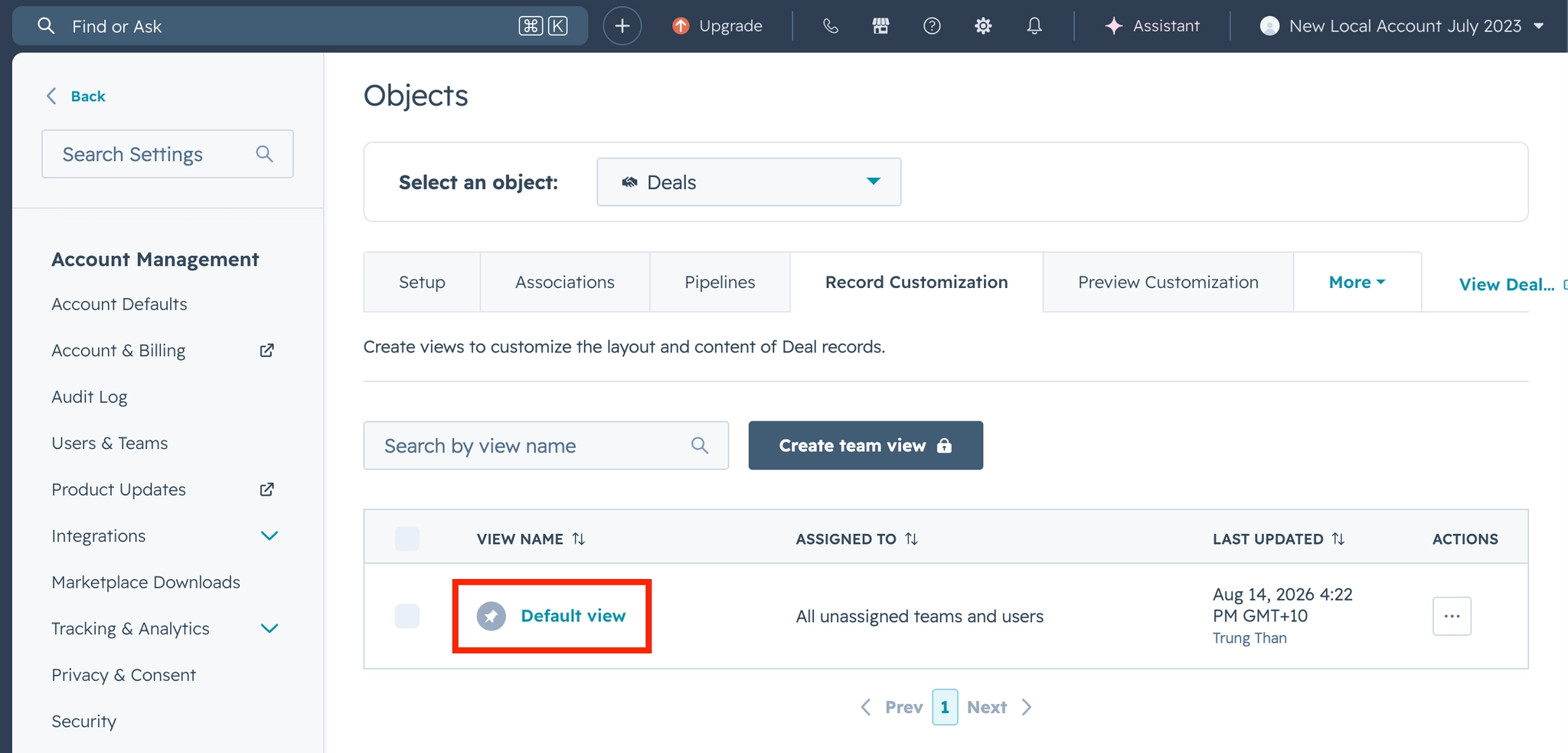Image resolution: width=1568 pixels, height=753 pixels.
Task: Click the Prev page link
Action: [x=904, y=707]
